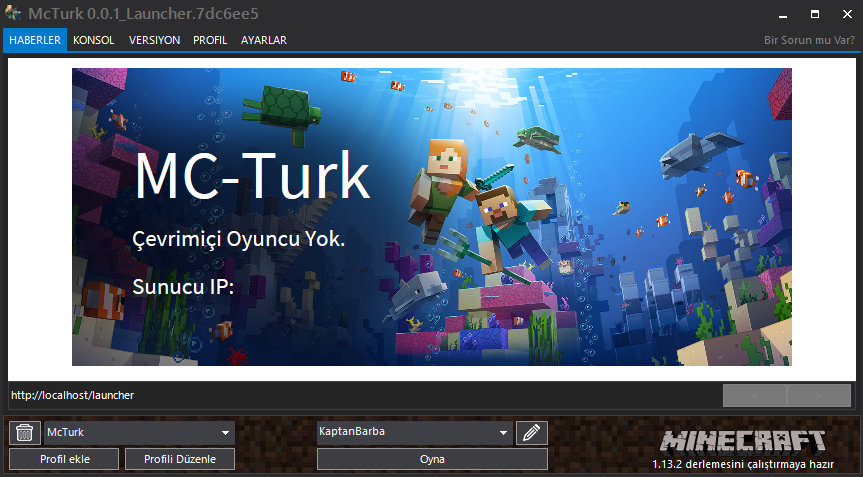Click the http://localhost/launcher address text
This screenshot has width=863, height=477.
pos(73,396)
